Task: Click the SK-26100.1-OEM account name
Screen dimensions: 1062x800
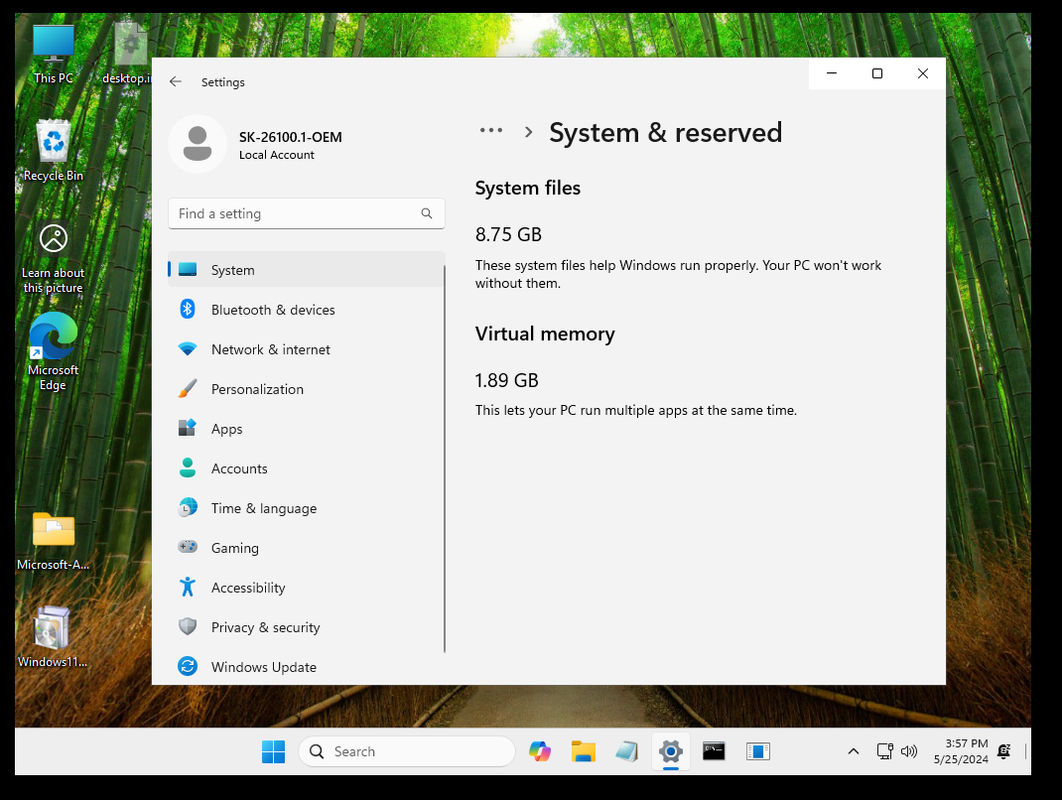Action: pos(291,137)
